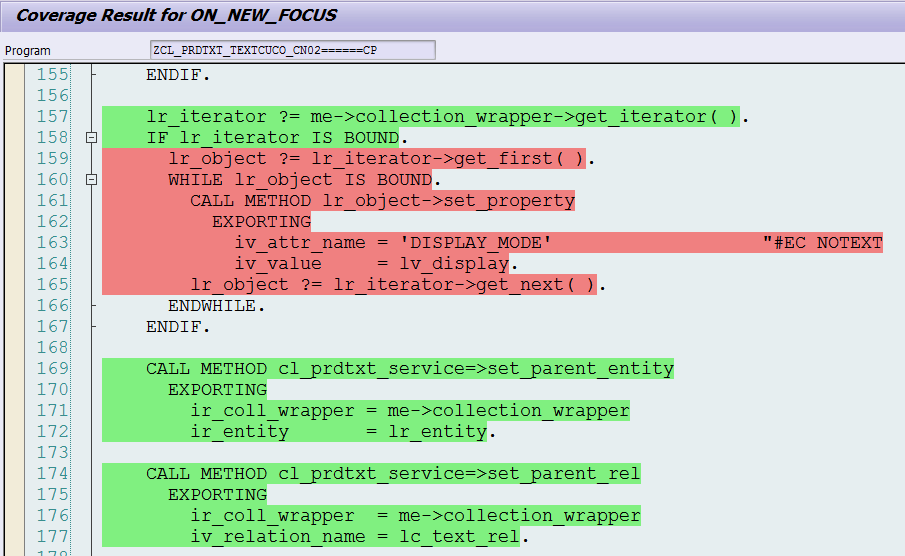Click iv_relation_name = lc_text_rel line
905x556 pixels.
coord(360,537)
